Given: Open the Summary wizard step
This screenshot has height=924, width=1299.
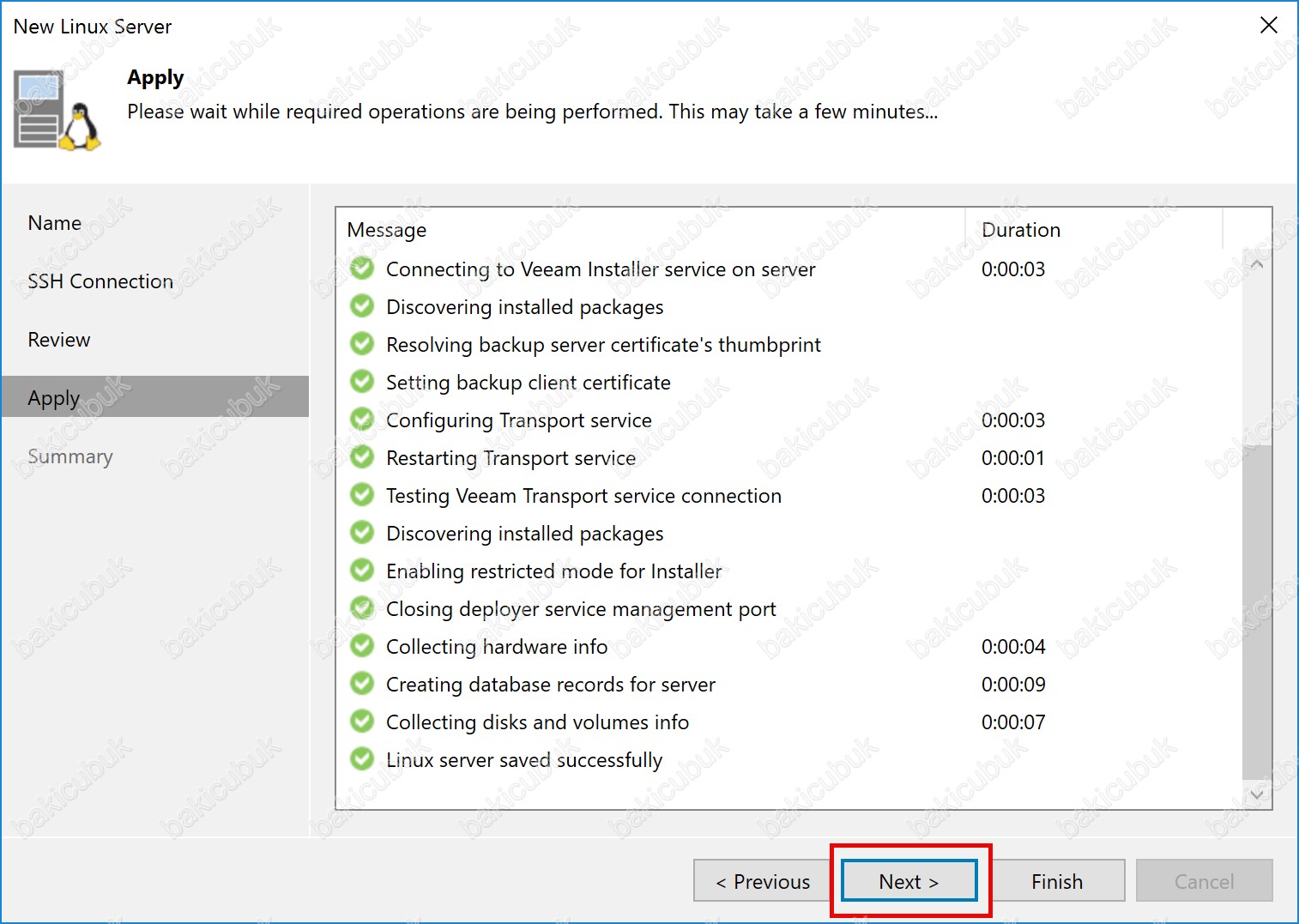Looking at the screenshot, I should pos(70,456).
